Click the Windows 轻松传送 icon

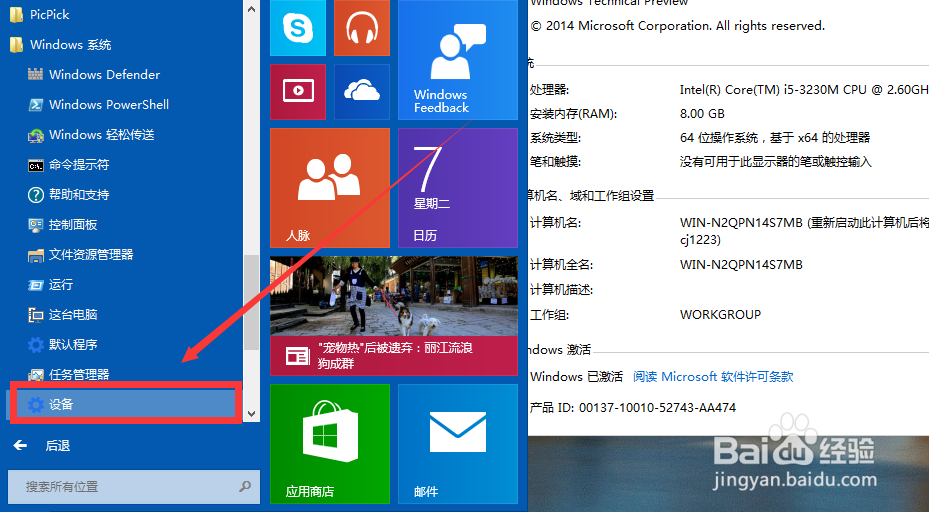point(36,135)
